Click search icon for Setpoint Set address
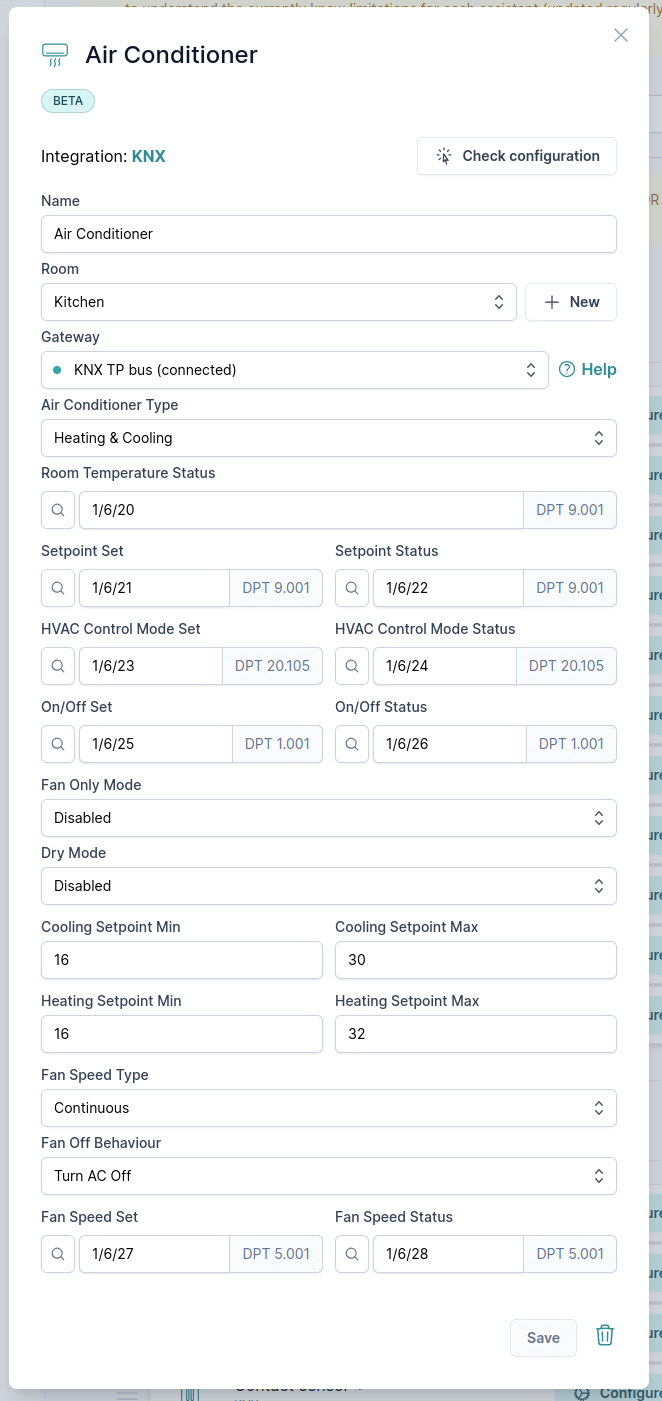The image size is (662, 1401). [x=58, y=588]
